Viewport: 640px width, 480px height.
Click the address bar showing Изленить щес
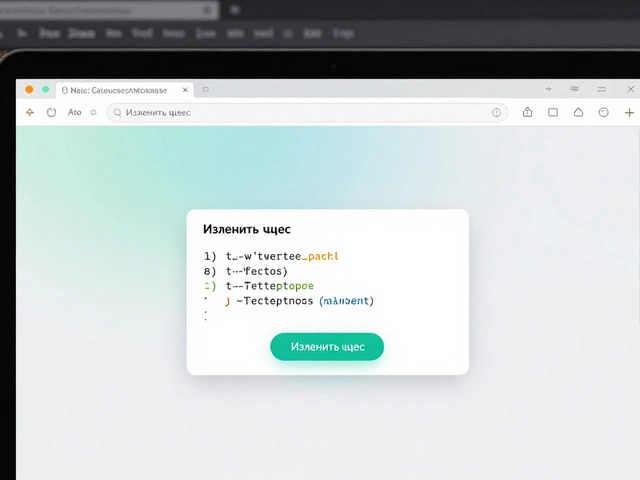(307, 113)
